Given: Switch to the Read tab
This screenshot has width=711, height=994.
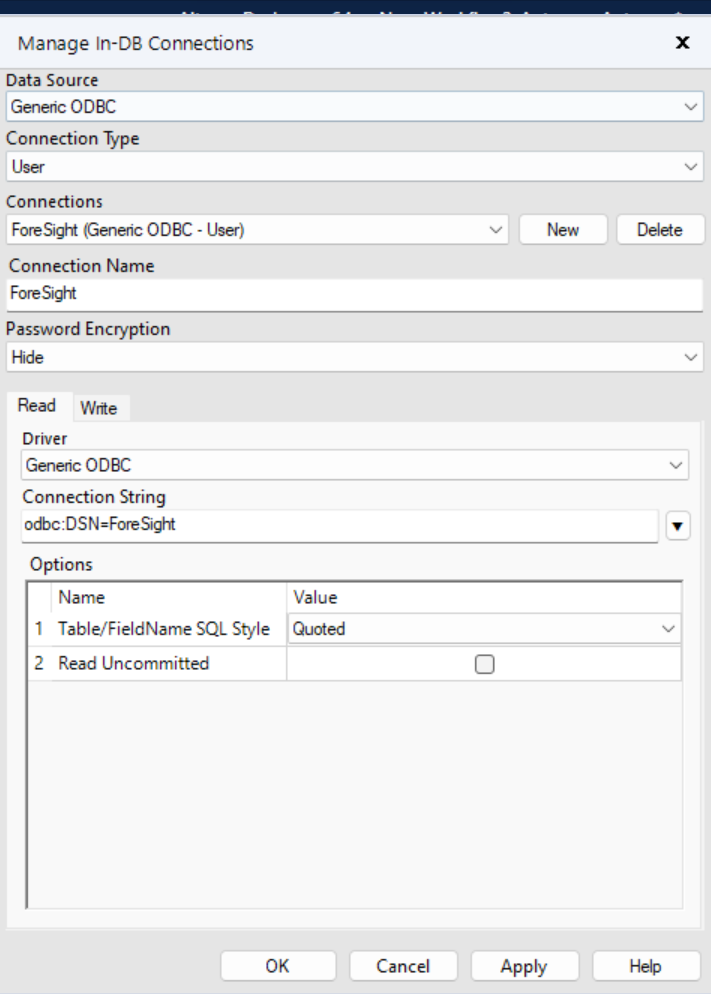Looking at the screenshot, I should click(37, 406).
